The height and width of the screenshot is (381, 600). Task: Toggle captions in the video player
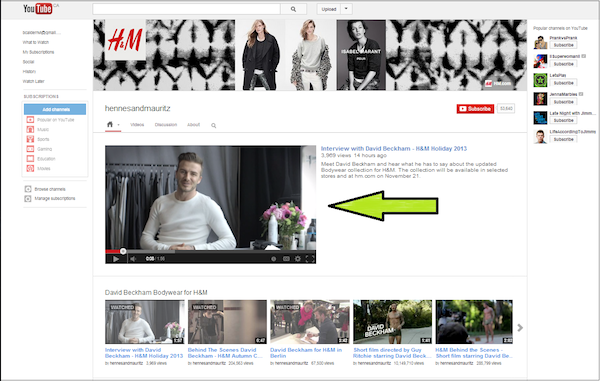286,259
